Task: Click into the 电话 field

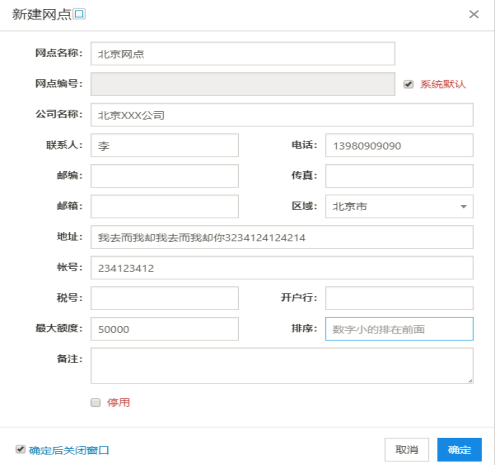Action: [x=399, y=145]
